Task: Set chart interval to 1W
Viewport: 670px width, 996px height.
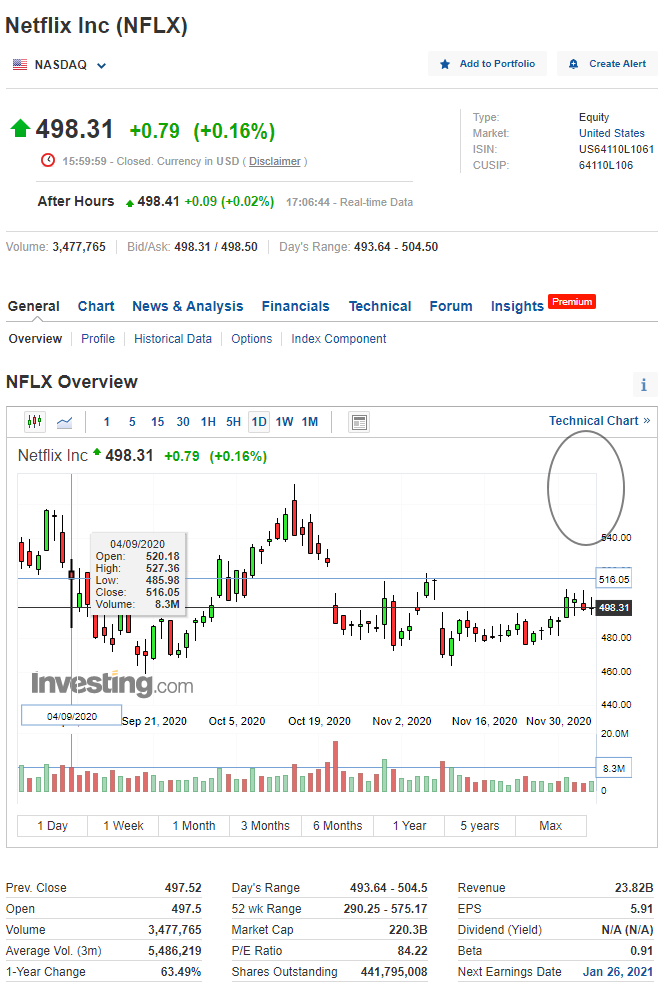Action: tap(285, 422)
